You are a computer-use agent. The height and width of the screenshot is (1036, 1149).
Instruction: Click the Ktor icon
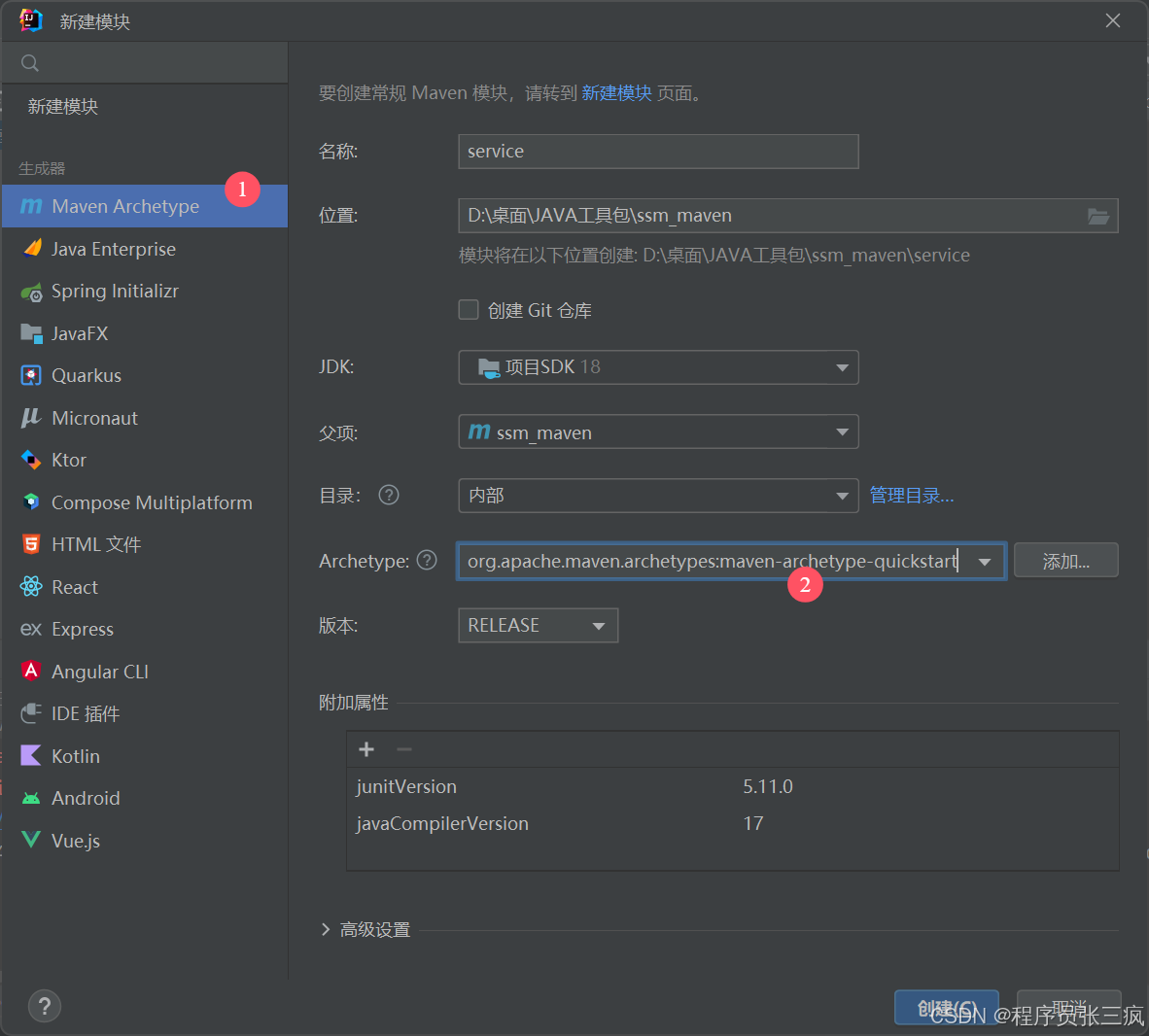pyautogui.click(x=31, y=460)
